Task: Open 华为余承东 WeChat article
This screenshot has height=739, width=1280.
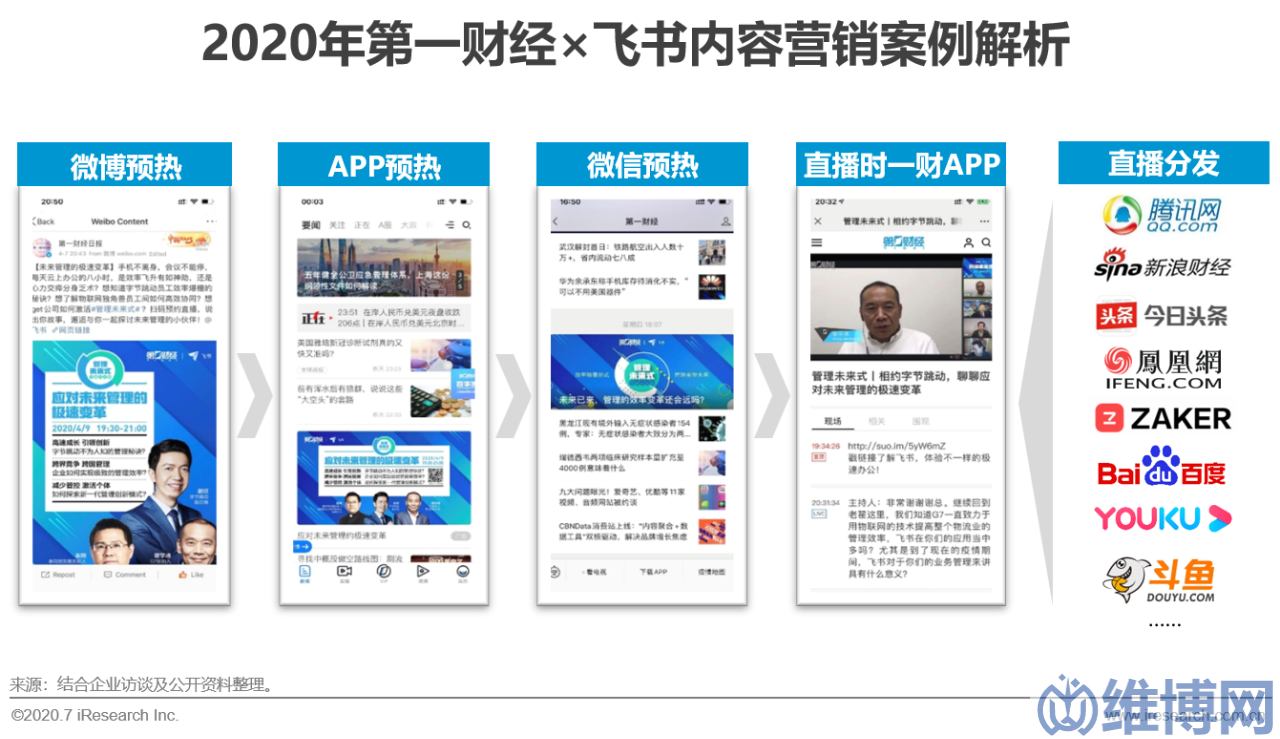Action: click(642, 287)
